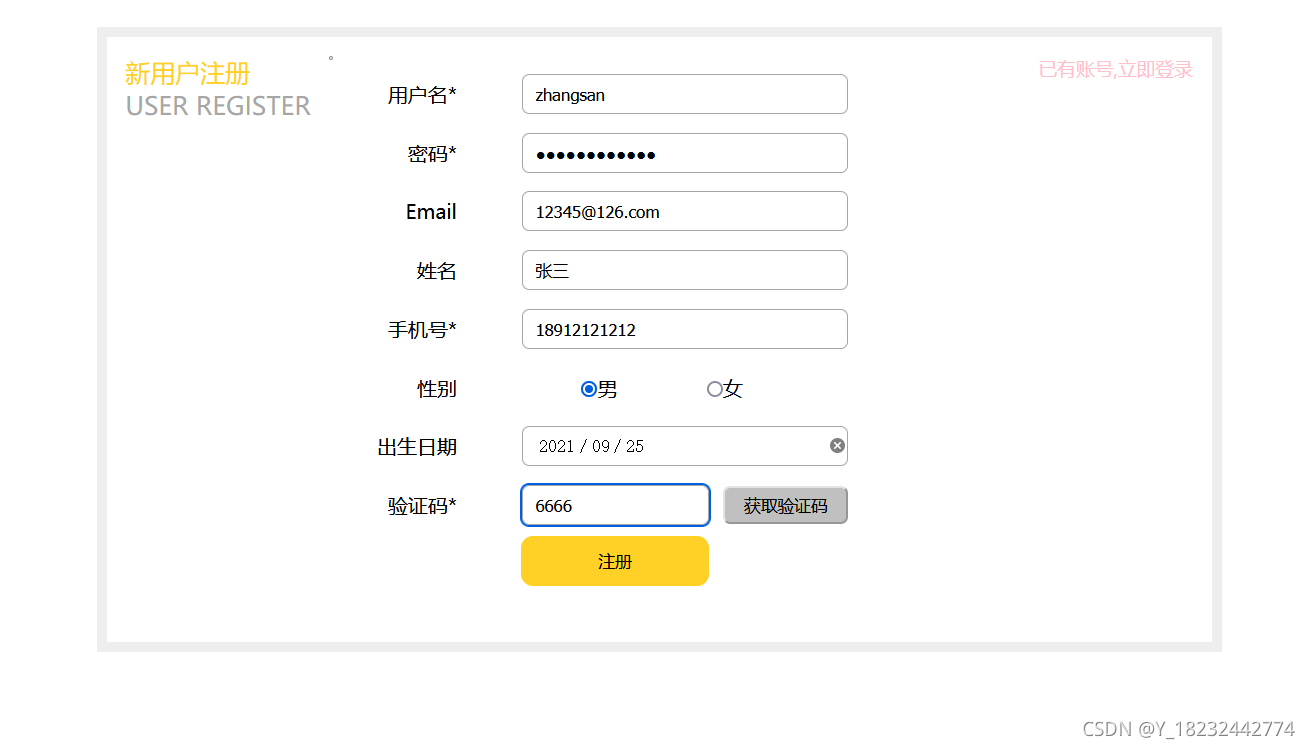The height and width of the screenshot is (749, 1310).
Task: Click the 出生日期 label
Action: click(417, 447)
